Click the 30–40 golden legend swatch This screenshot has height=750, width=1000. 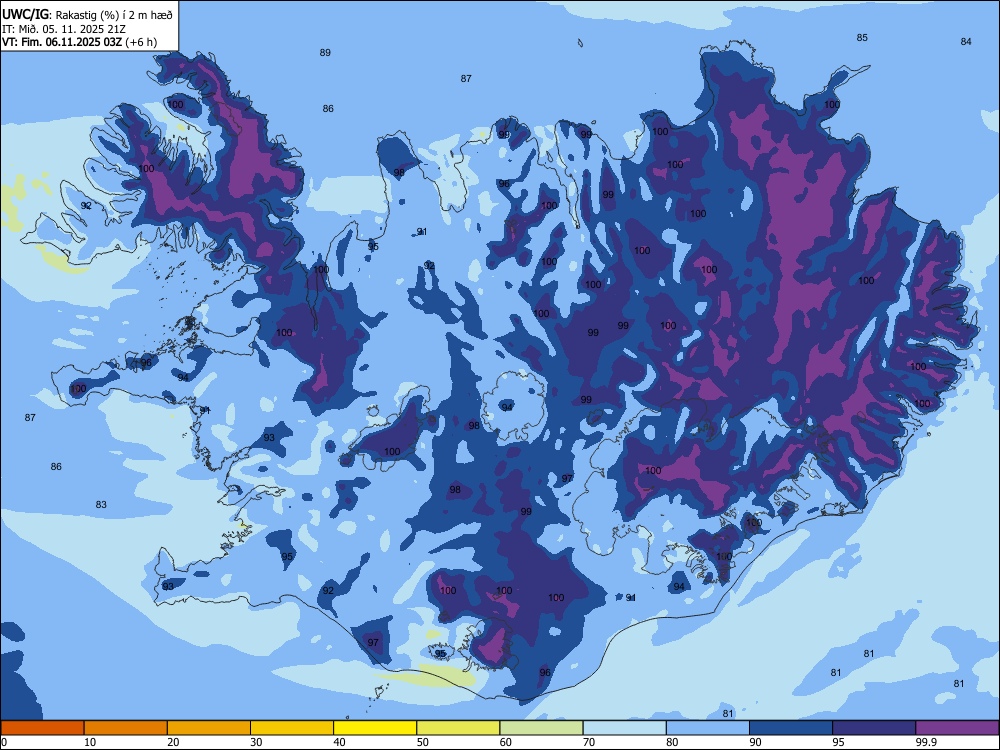point(292,728)
